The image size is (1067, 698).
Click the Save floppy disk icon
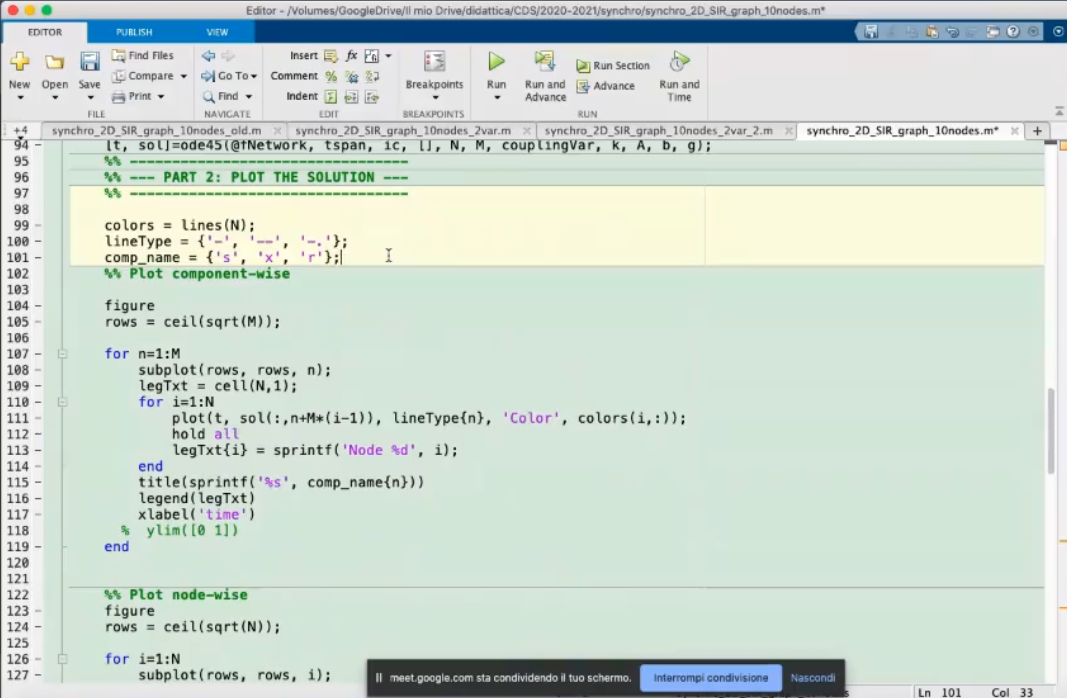90,62
